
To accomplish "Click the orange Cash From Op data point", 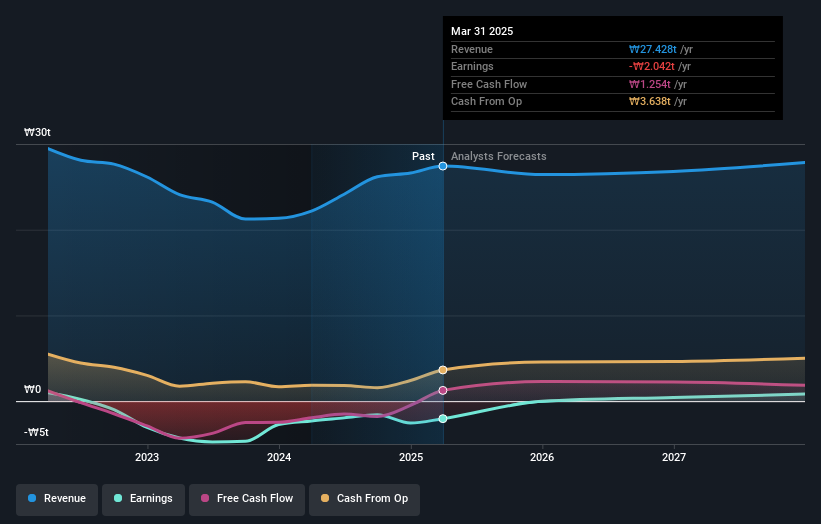I will (x=443, y=370).
